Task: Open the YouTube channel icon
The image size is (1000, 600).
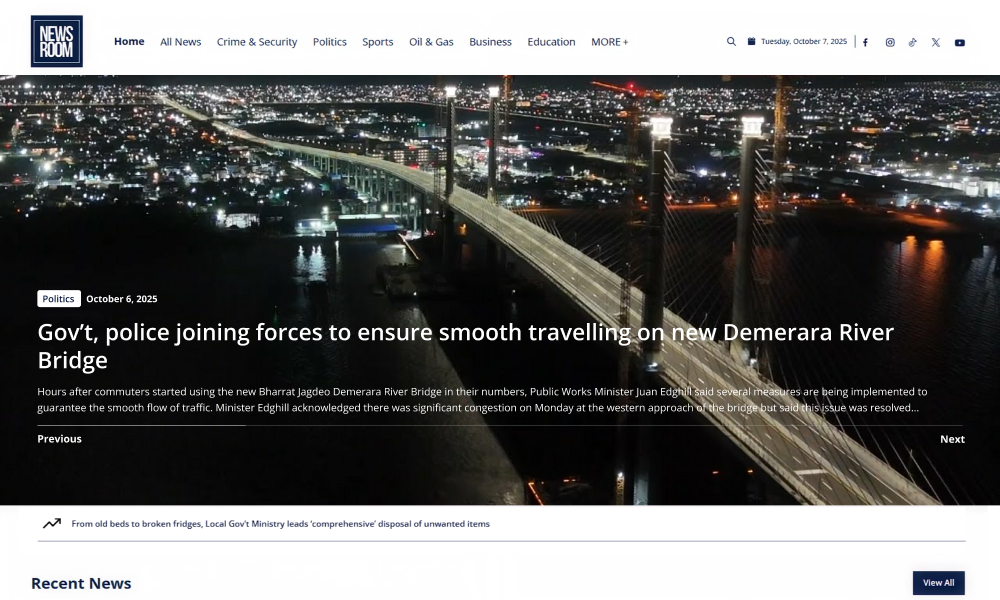Action: pos(960,42)
